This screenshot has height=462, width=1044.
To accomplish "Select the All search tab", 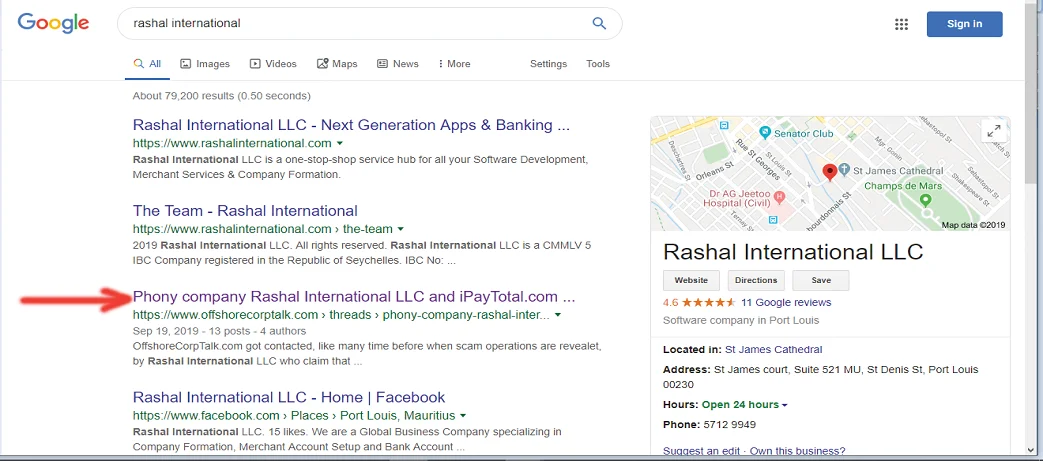I will (147, 64).
